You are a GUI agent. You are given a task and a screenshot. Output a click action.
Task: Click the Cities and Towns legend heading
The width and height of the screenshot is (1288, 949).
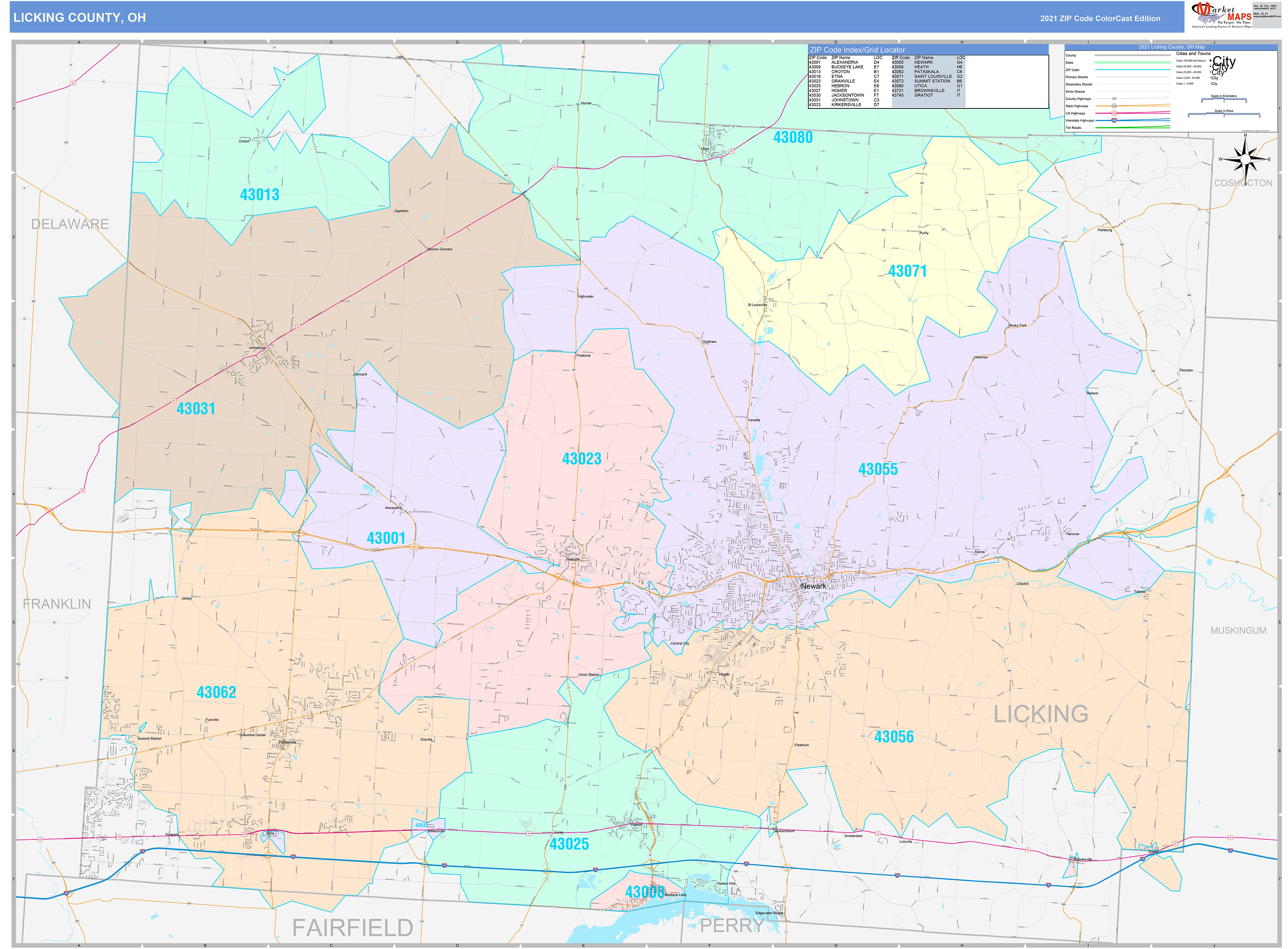(1193, 53)
